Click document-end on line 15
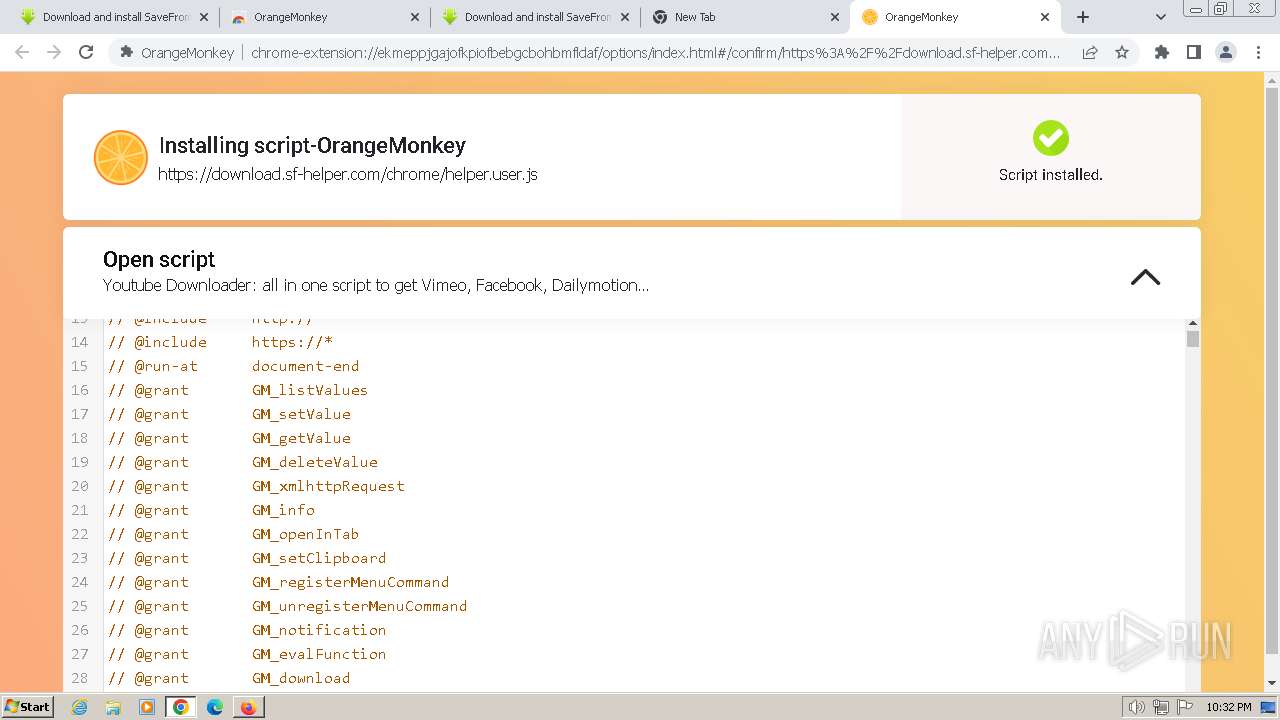This screenshot has width=1280, height=720. 305,366
